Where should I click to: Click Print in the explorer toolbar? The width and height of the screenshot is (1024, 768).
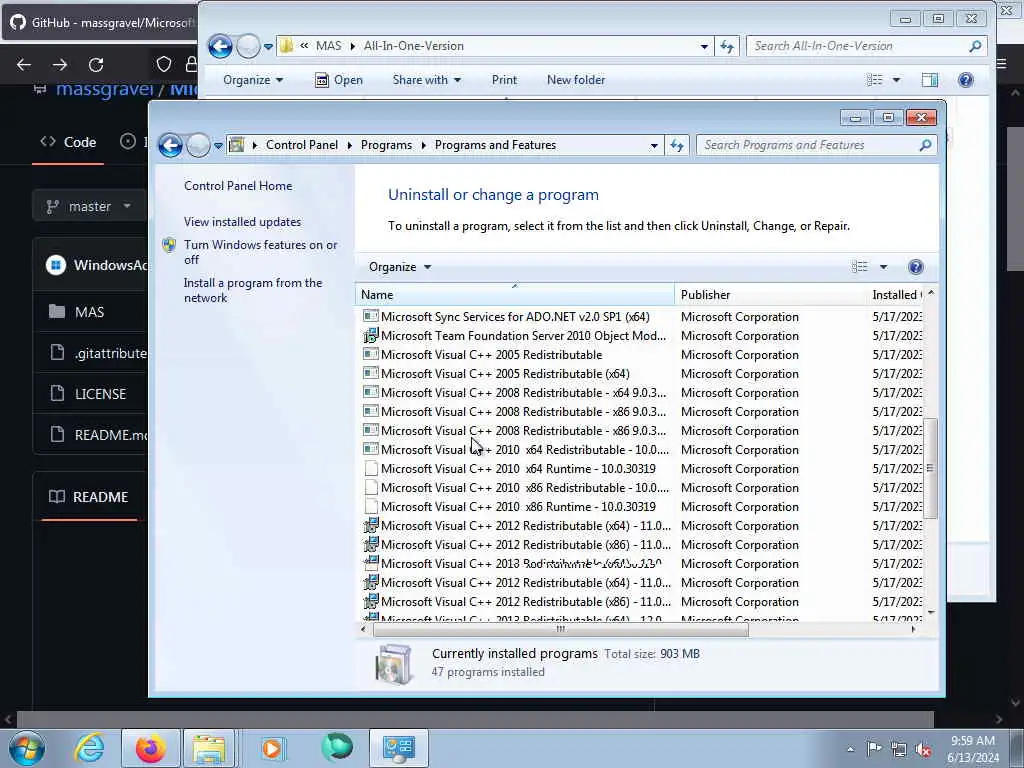tap(504, 80)
